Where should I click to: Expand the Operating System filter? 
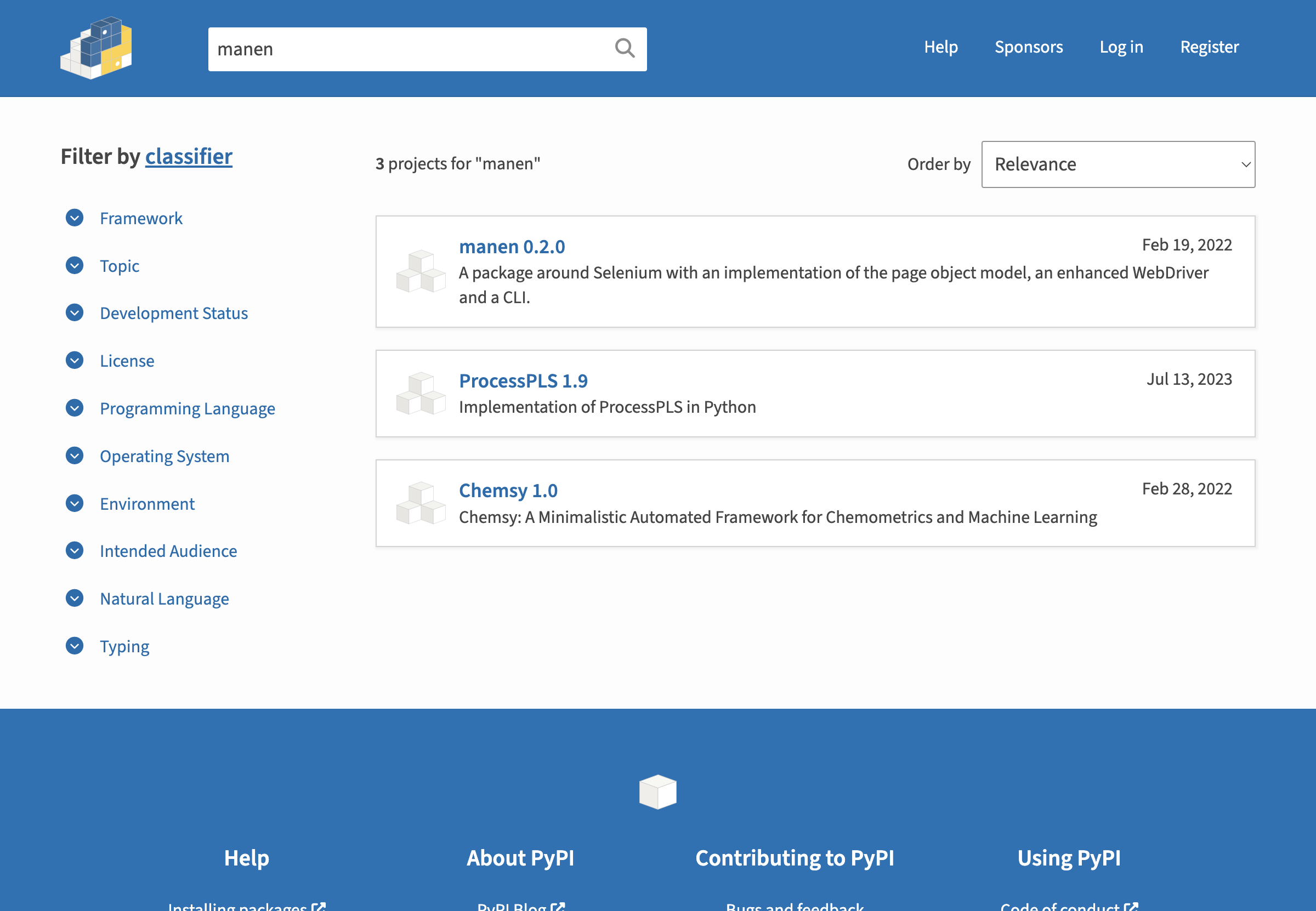164,456
